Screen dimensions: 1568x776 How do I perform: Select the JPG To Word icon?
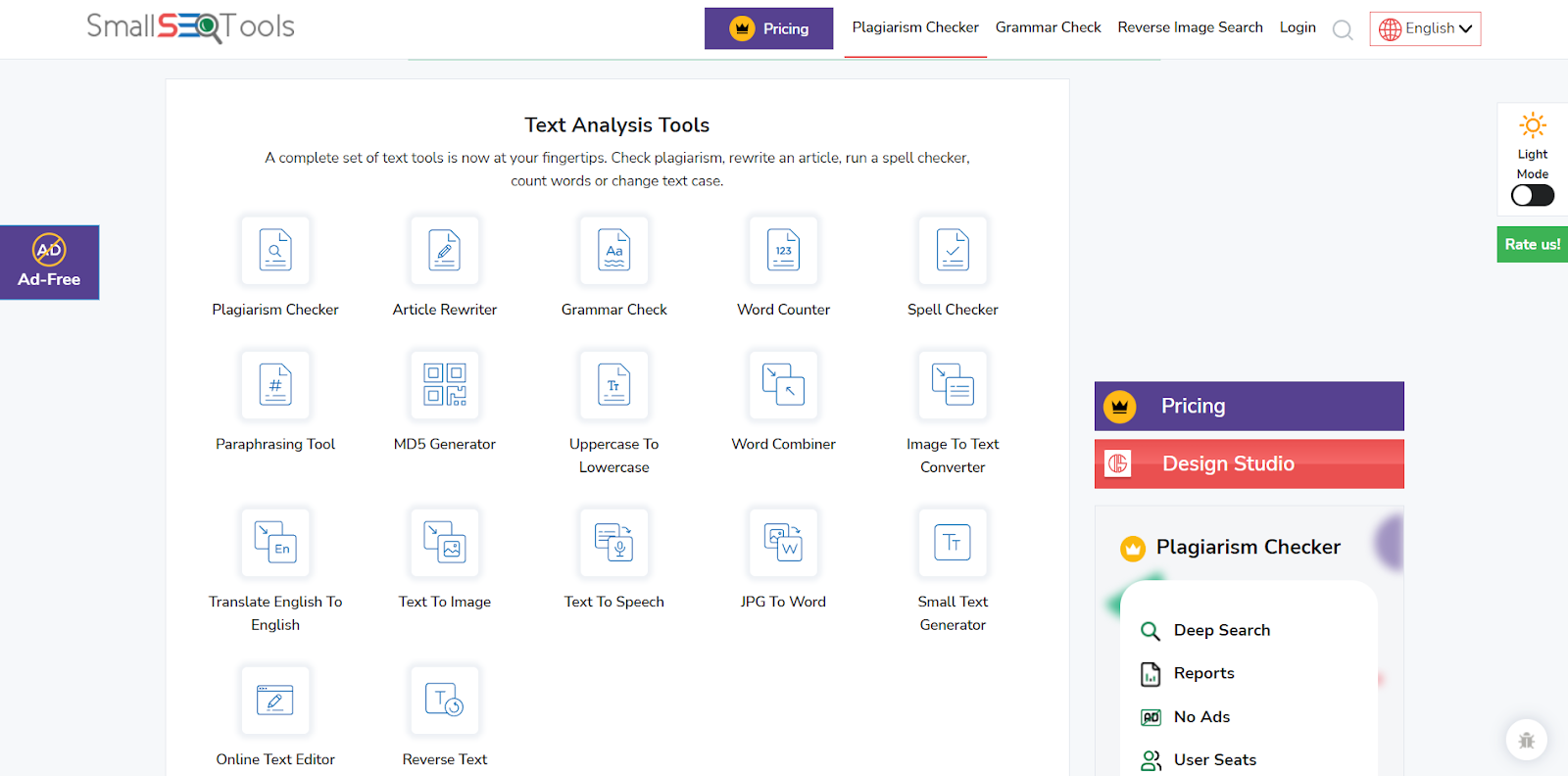tap(784, 543)
